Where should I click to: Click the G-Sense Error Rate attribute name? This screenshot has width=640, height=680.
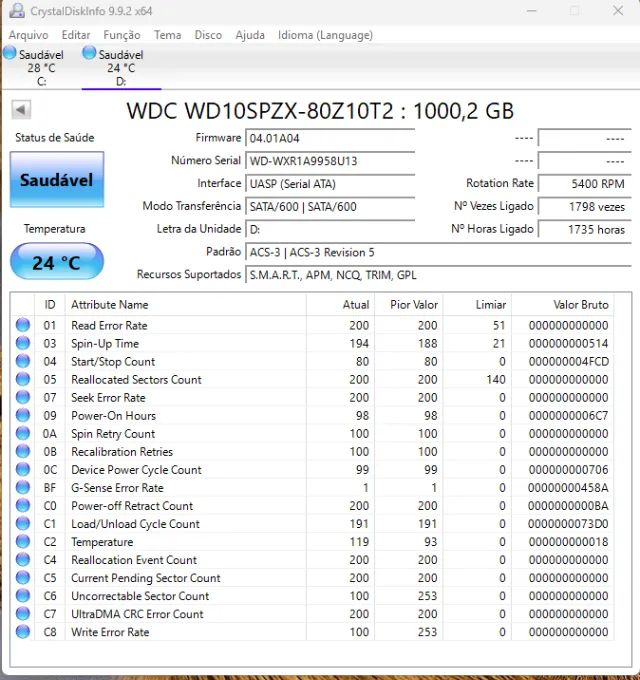tap(118, 488)
